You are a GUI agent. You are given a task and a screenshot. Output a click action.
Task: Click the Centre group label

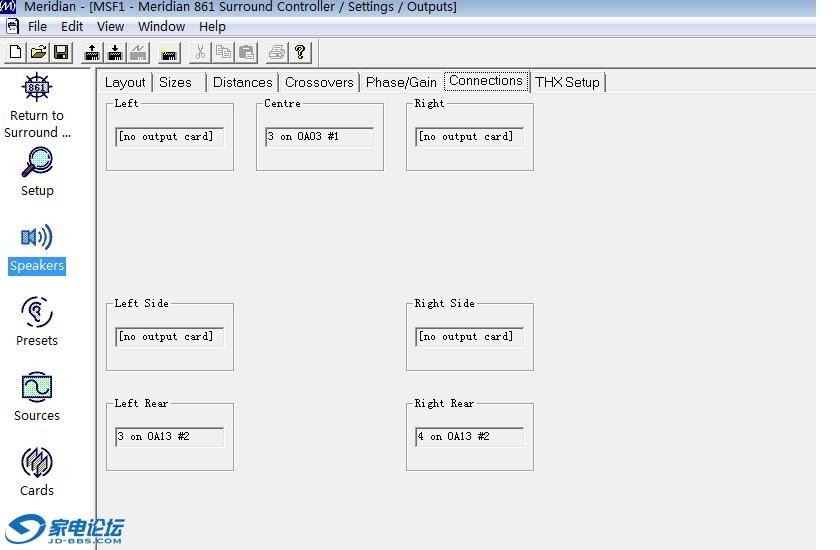pyautogui.click(x=282, y=103)
